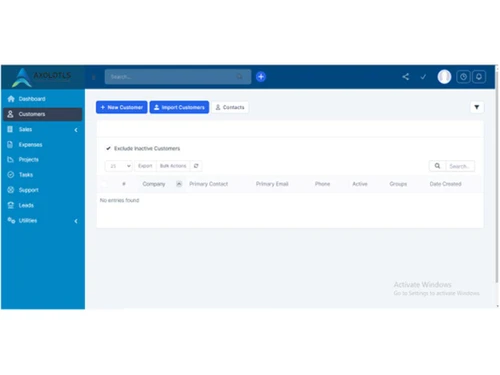Click the Projects chart icon
This screenshot has width=500, height=375.
(x=11, y=159)
